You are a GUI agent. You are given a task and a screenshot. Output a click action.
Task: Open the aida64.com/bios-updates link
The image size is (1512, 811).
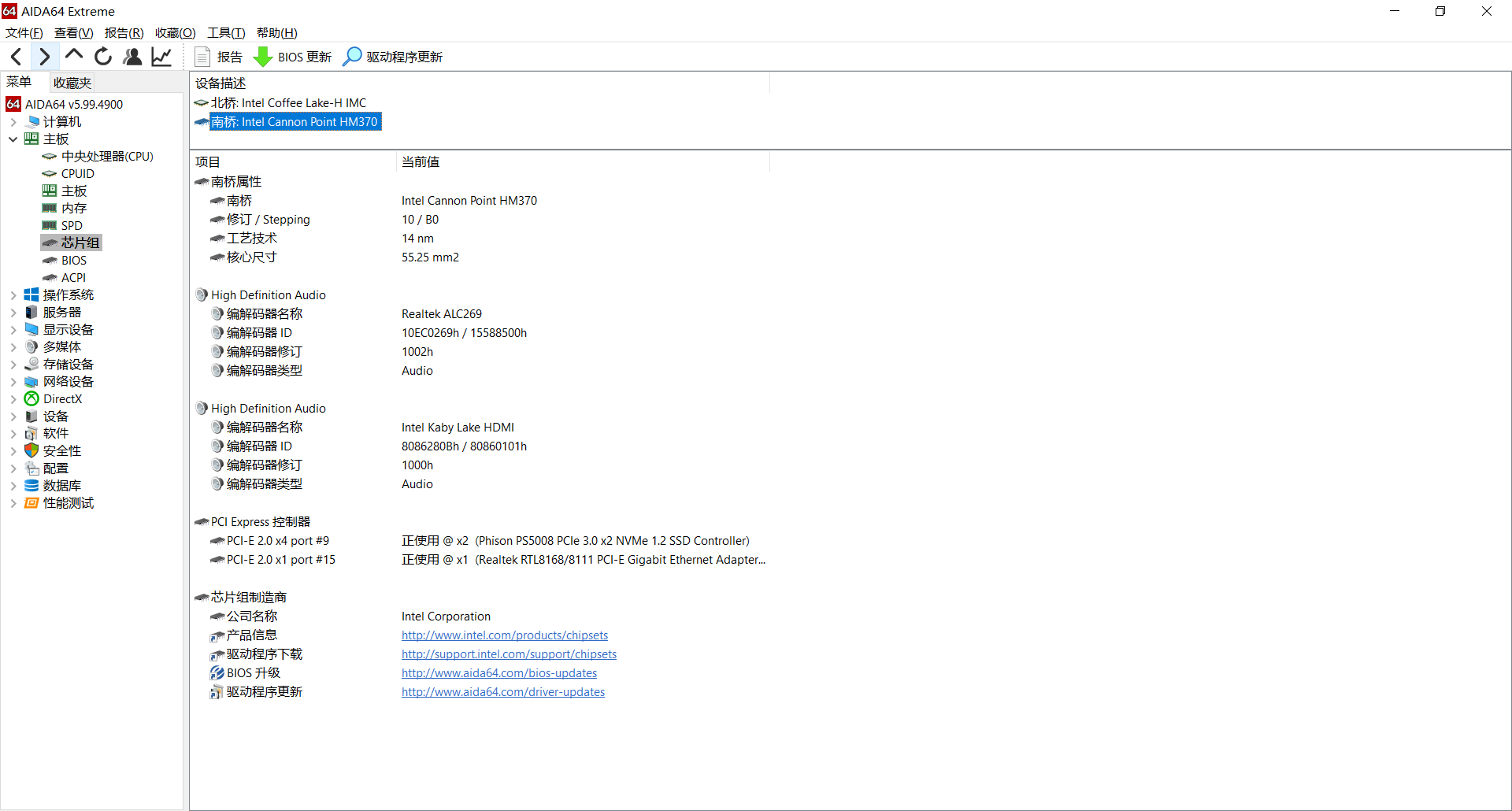pos(499,673)
